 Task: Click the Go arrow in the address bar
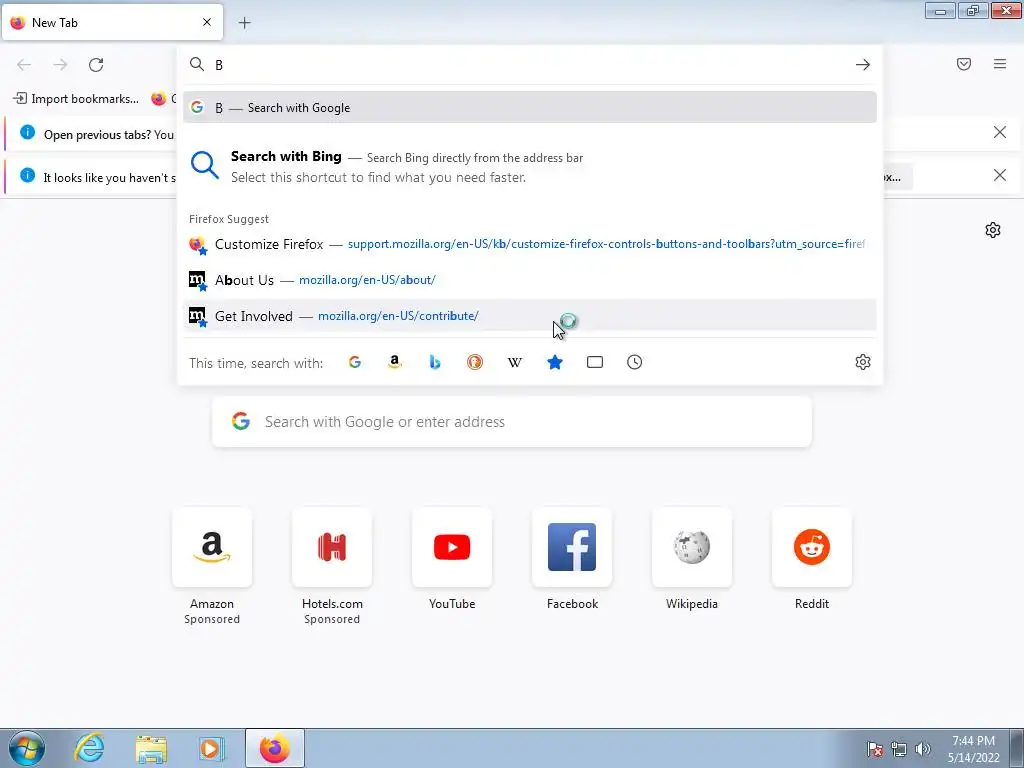863,65
